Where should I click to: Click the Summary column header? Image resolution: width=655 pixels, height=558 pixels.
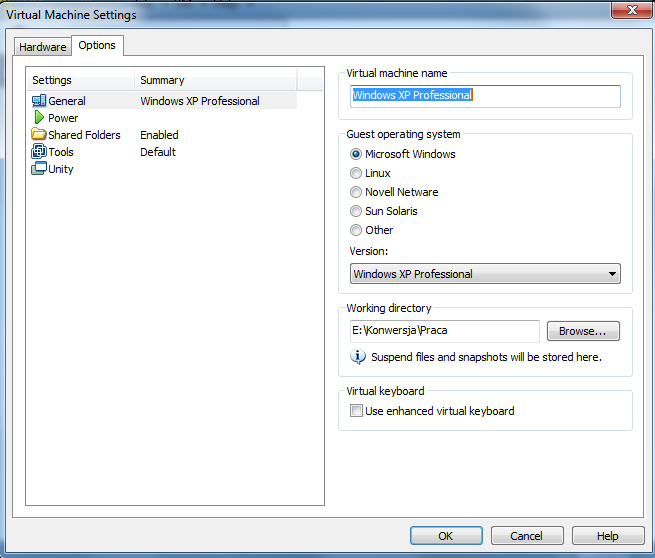tap(216, 80)
